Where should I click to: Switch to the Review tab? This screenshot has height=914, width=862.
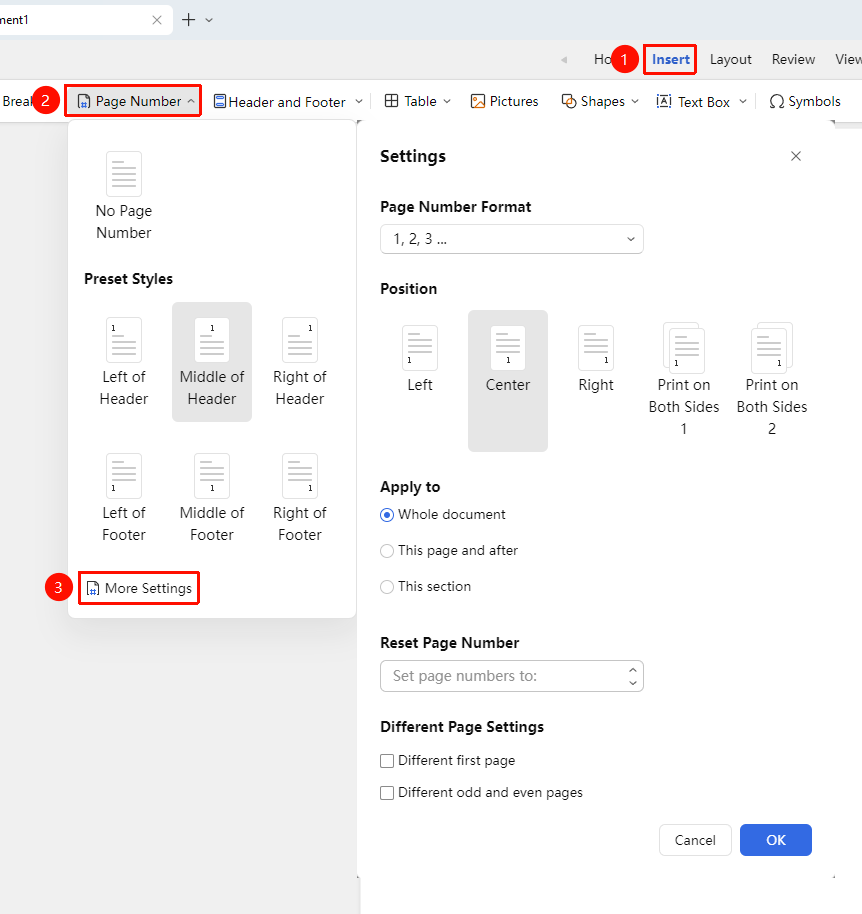point(793,59)
